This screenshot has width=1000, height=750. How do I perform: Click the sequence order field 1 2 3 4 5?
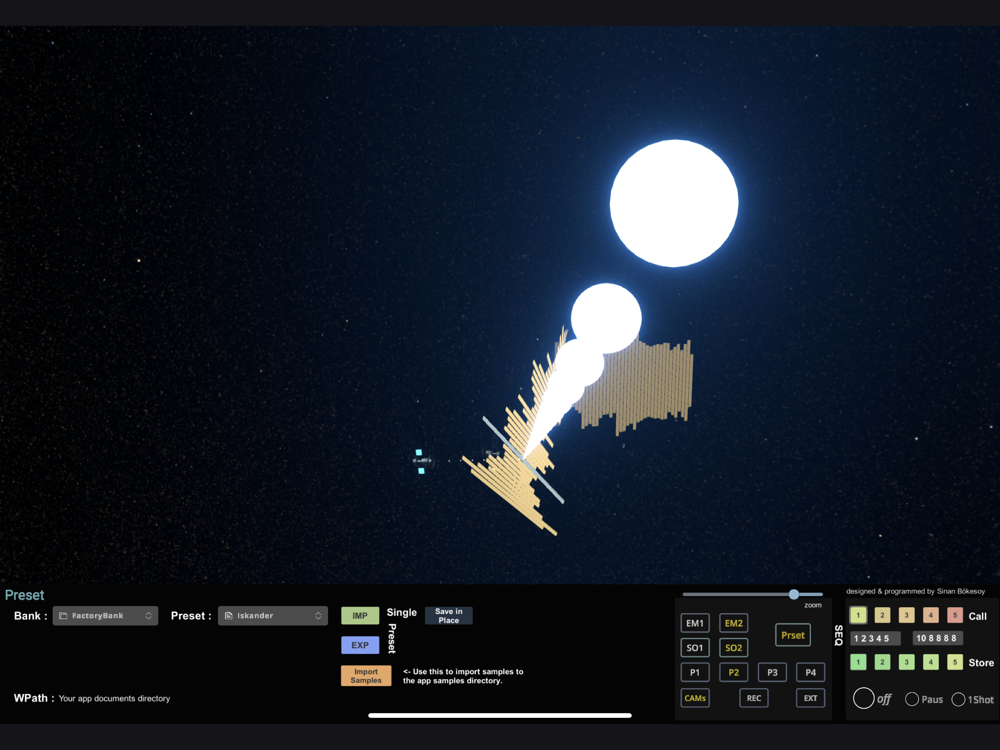tap(875, 638)
